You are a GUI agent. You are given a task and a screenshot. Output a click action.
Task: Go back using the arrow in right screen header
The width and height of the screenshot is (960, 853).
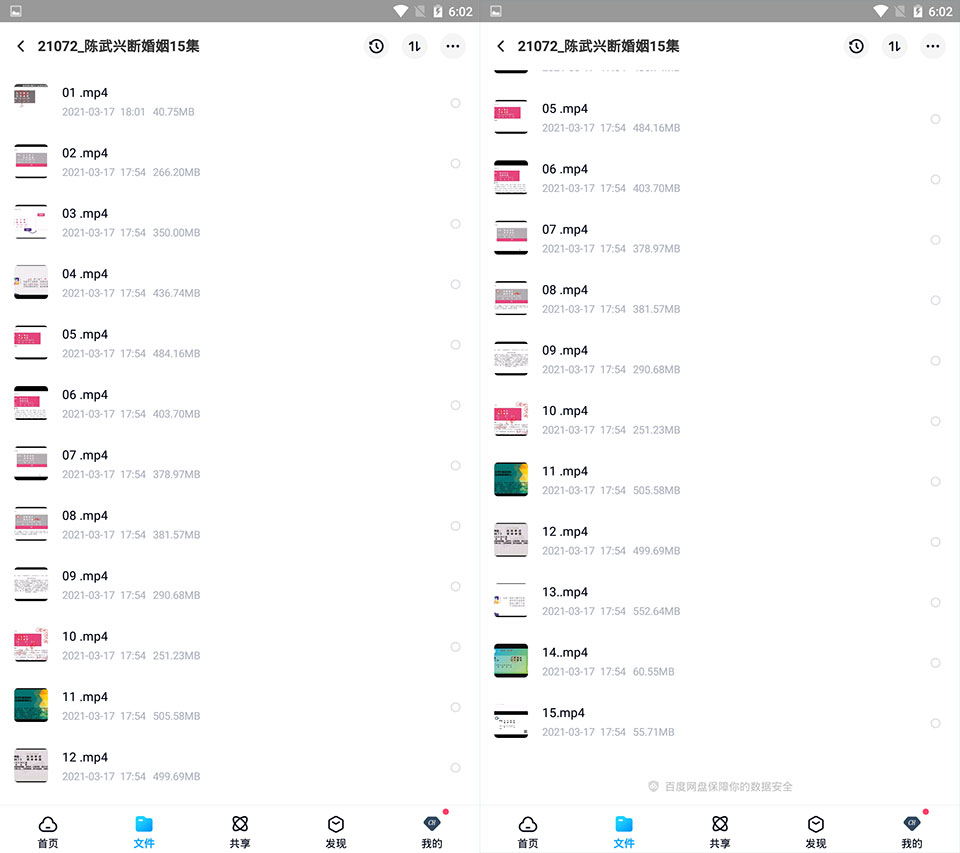click(x=501, y=46)
